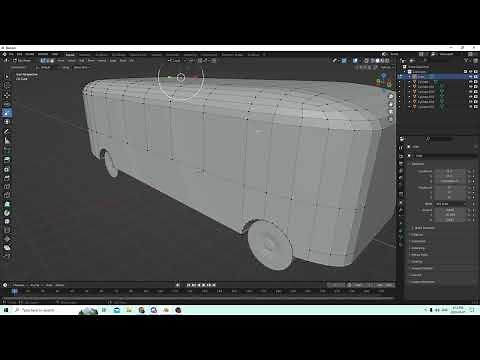Select the Bevel tool in the toolbar

7,178
